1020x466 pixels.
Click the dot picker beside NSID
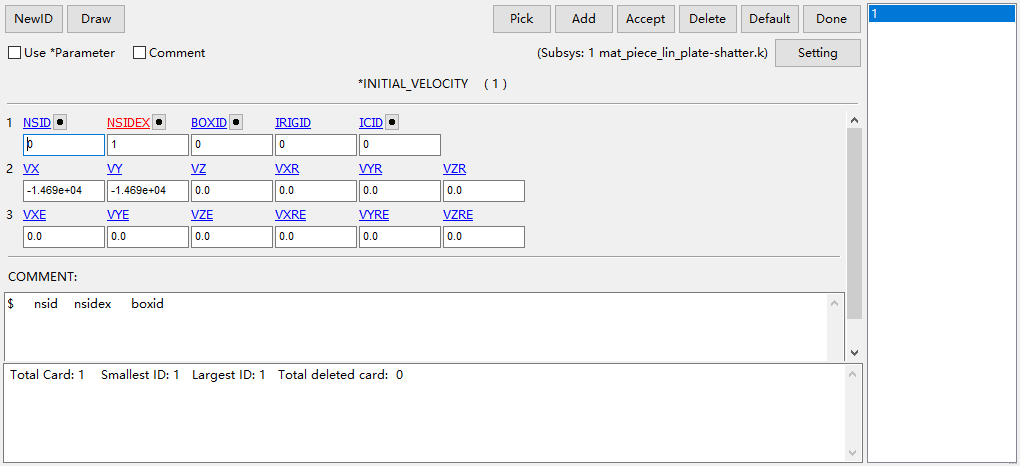coord(60,122)
